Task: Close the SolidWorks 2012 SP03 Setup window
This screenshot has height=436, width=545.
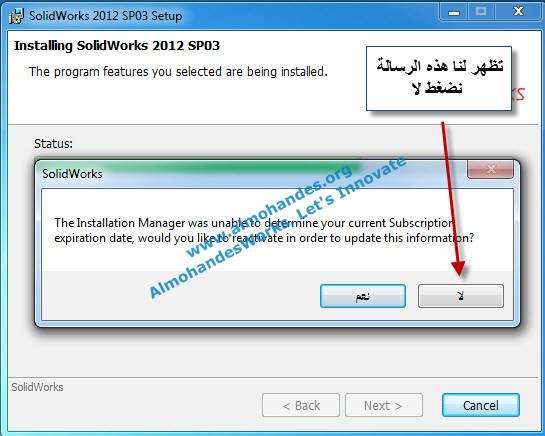Action: [518, 12]
